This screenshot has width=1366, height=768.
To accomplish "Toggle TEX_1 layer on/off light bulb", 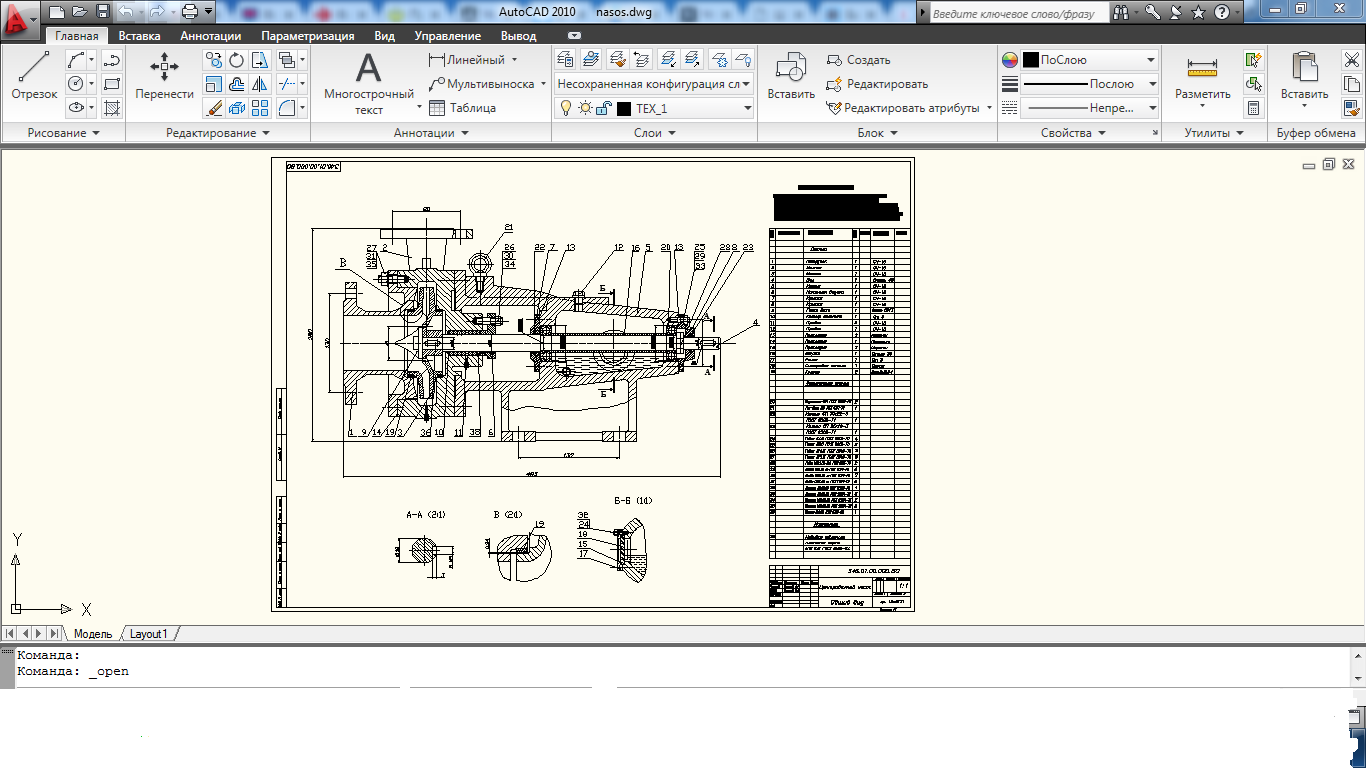I will click(x=566, y=108).
